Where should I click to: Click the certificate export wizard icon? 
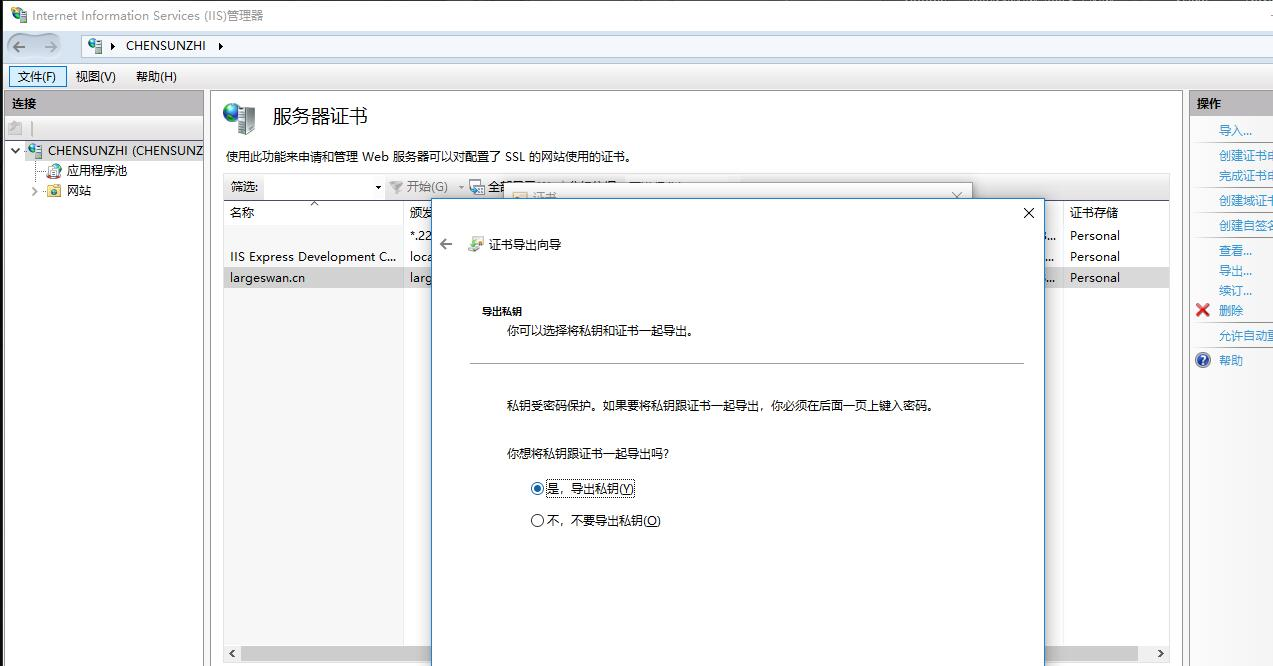[476, 244]
